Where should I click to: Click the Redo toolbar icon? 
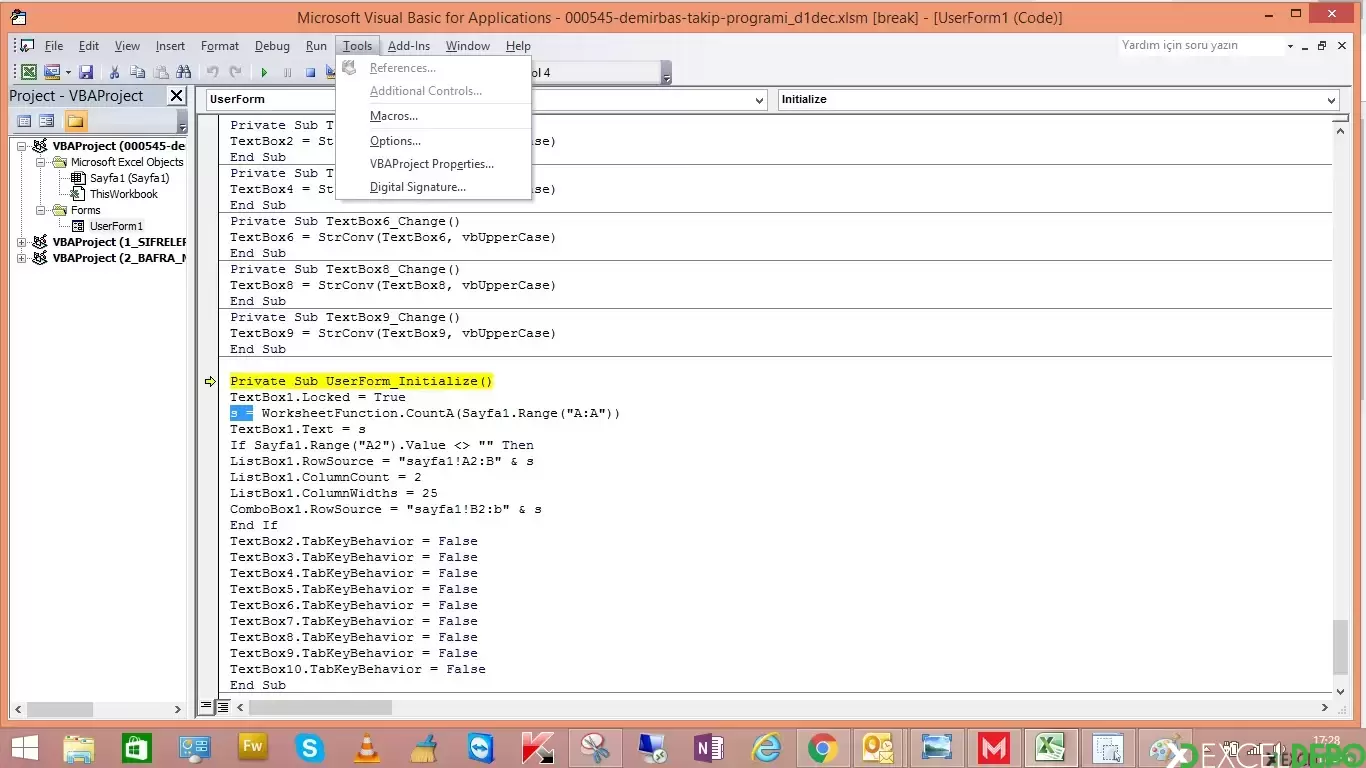pos(235,72)
